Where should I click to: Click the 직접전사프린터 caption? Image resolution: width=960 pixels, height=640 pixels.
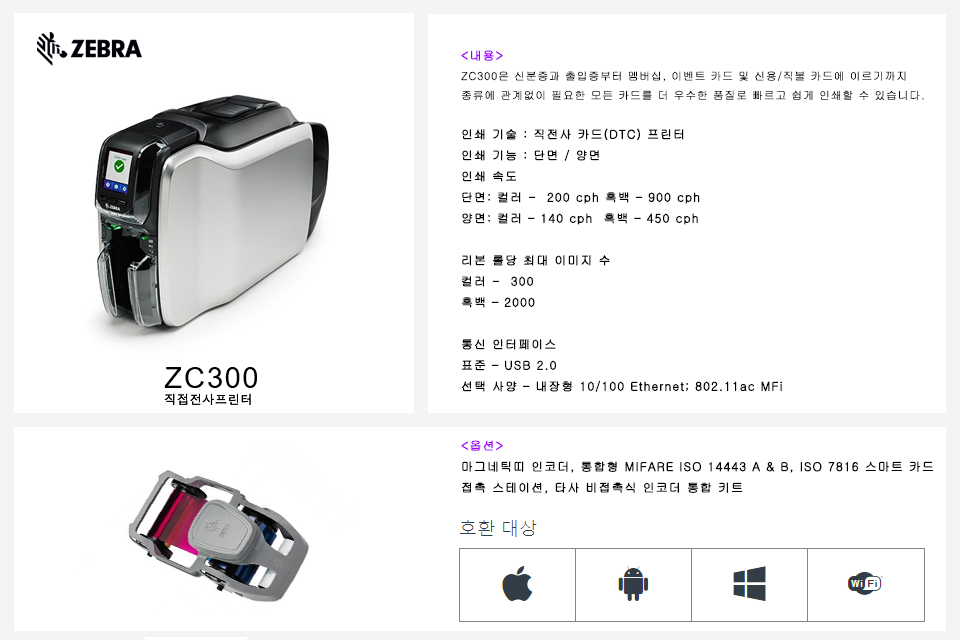(208, 399)
